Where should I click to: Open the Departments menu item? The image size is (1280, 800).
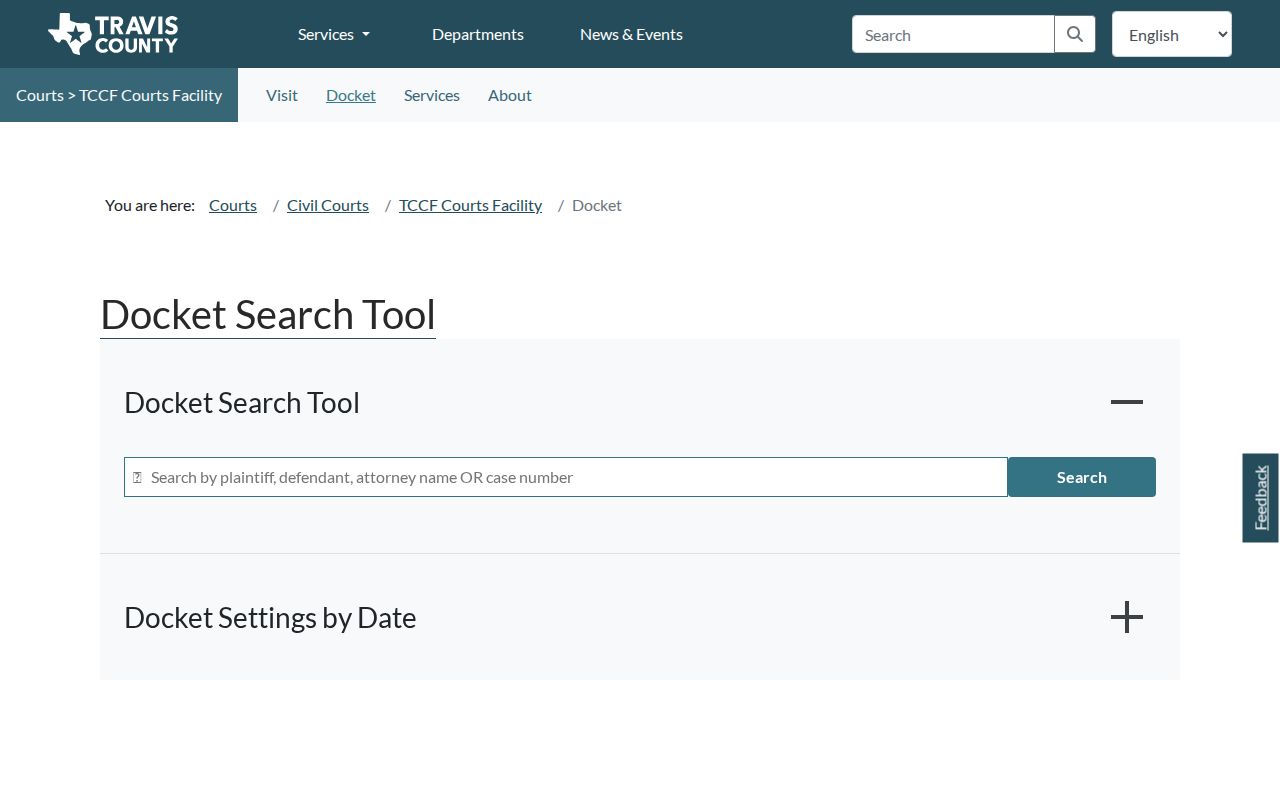[x=478, y=34]
